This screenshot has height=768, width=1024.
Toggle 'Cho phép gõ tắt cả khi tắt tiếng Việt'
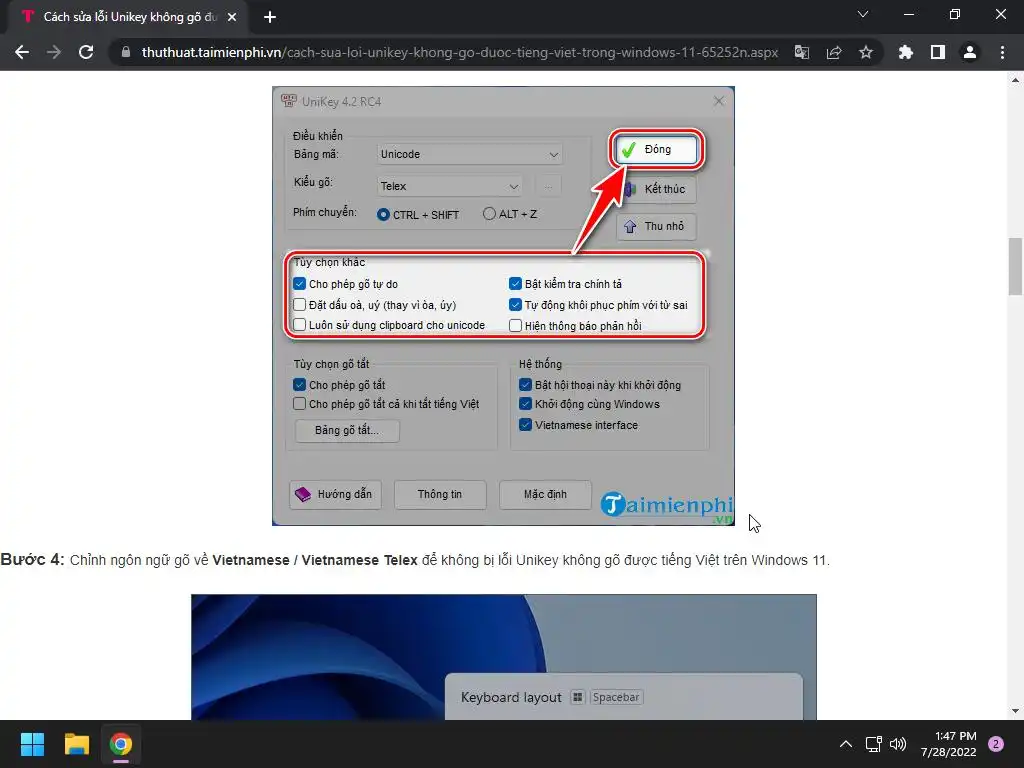point(300,404)
